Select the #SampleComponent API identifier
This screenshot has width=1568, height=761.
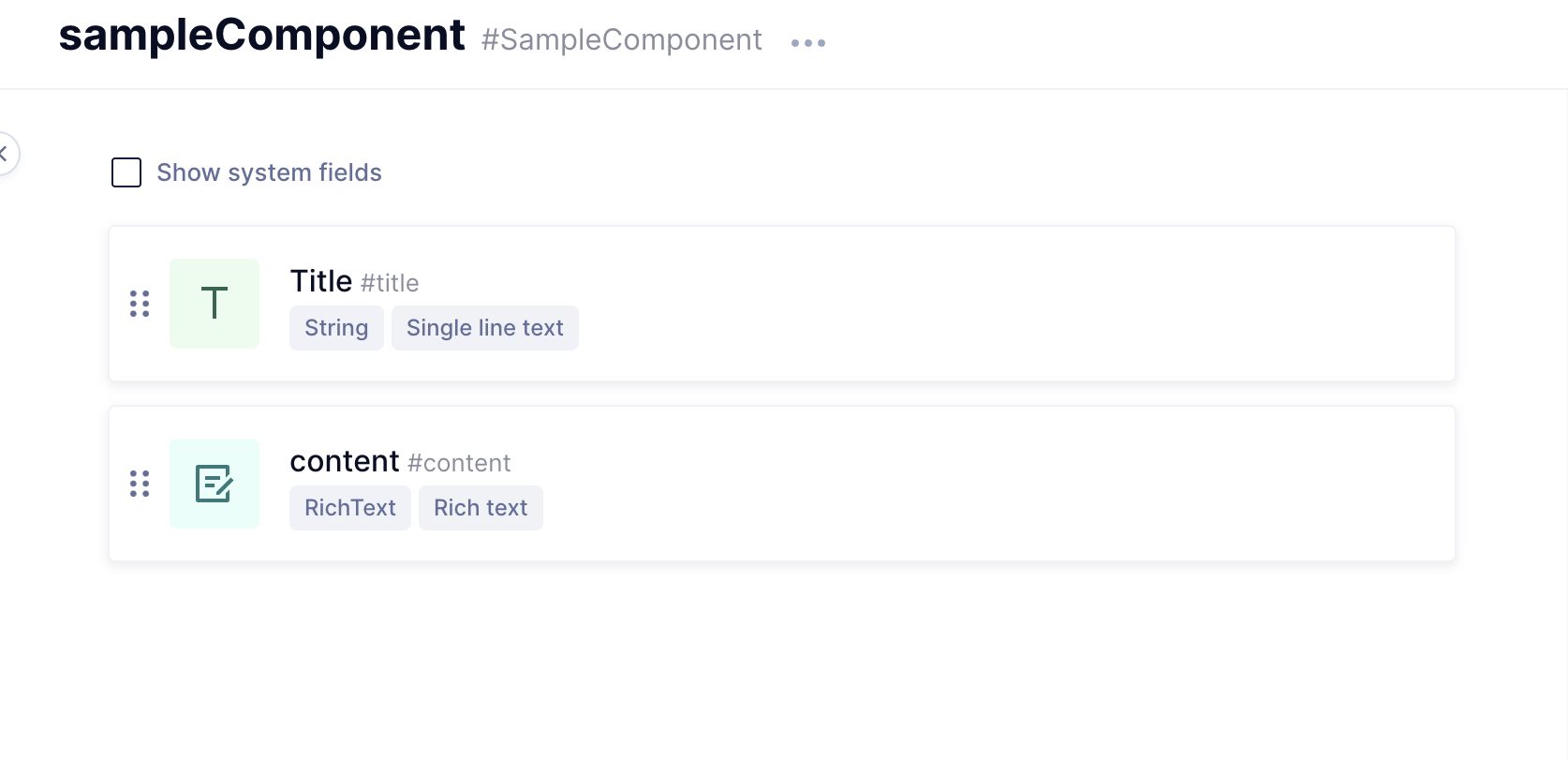621,39
